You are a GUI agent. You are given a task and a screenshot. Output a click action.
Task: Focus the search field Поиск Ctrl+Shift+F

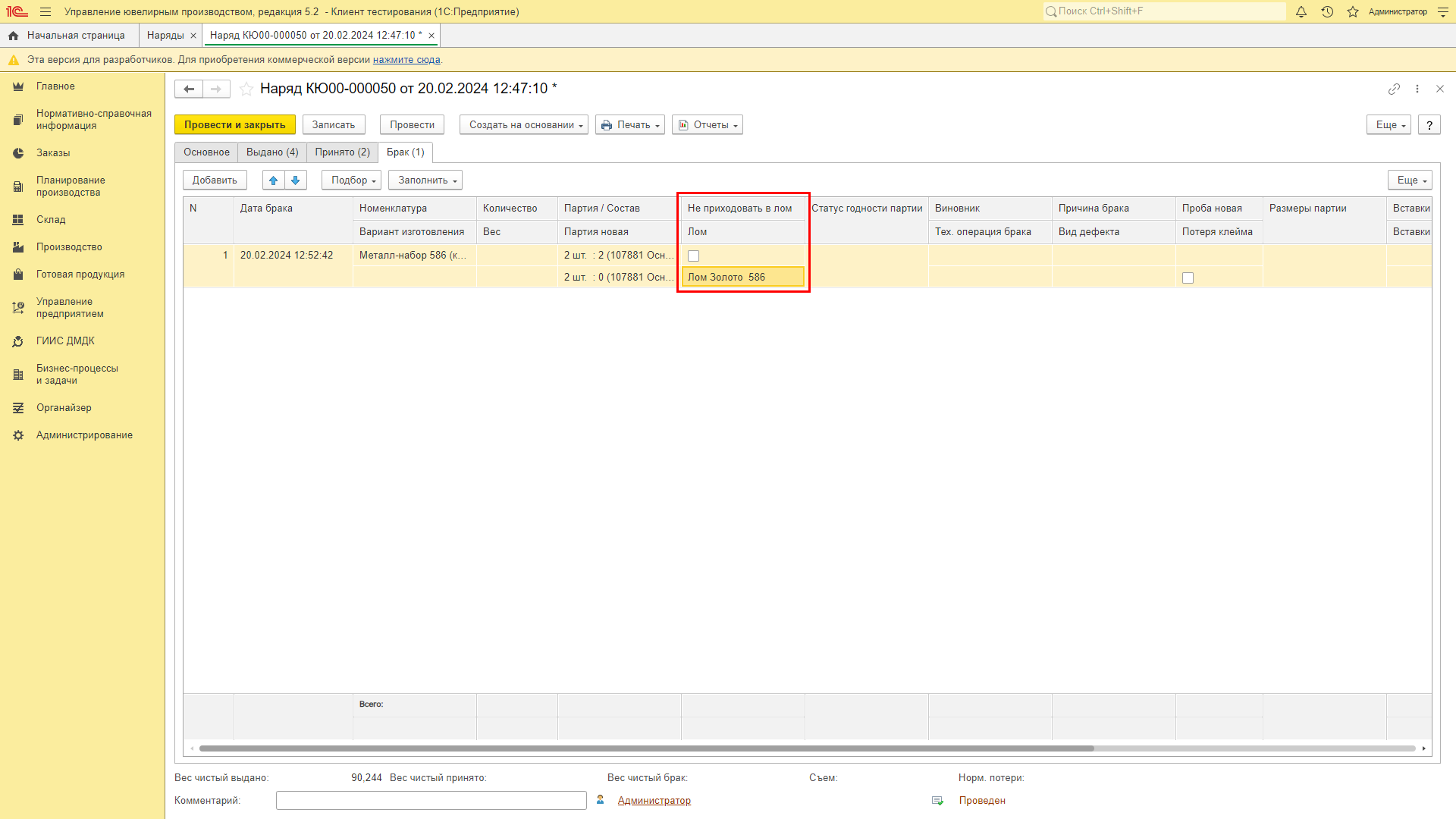click(x=1165, y=11)
